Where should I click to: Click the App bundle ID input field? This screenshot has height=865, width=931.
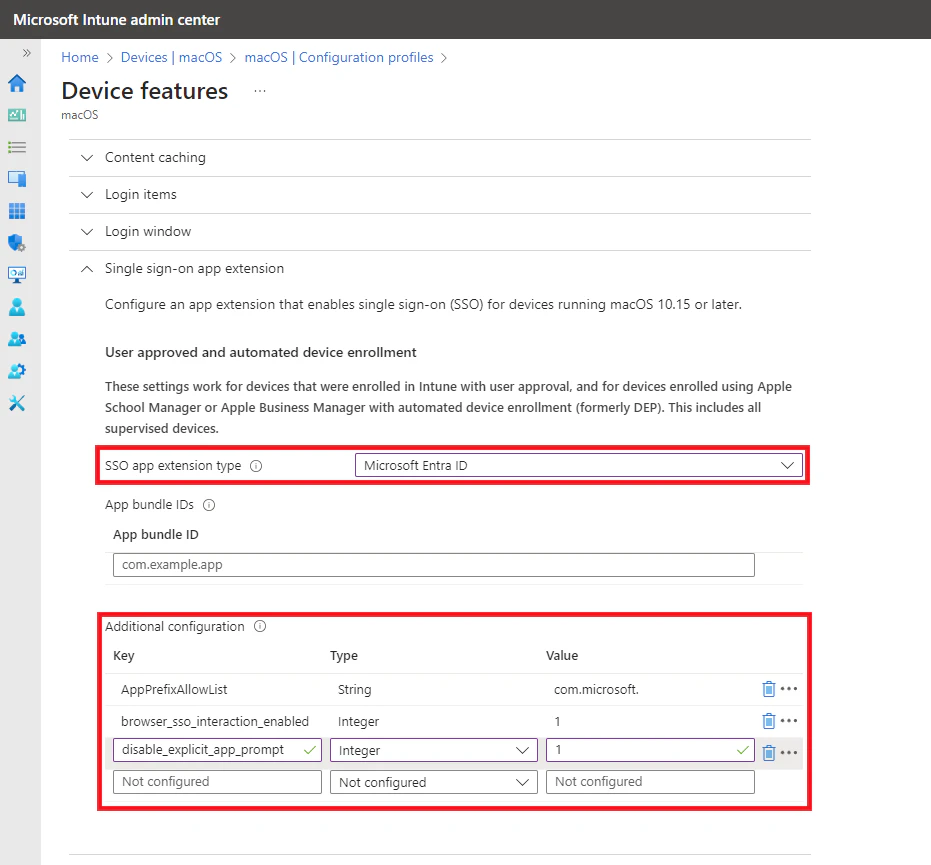433,565
